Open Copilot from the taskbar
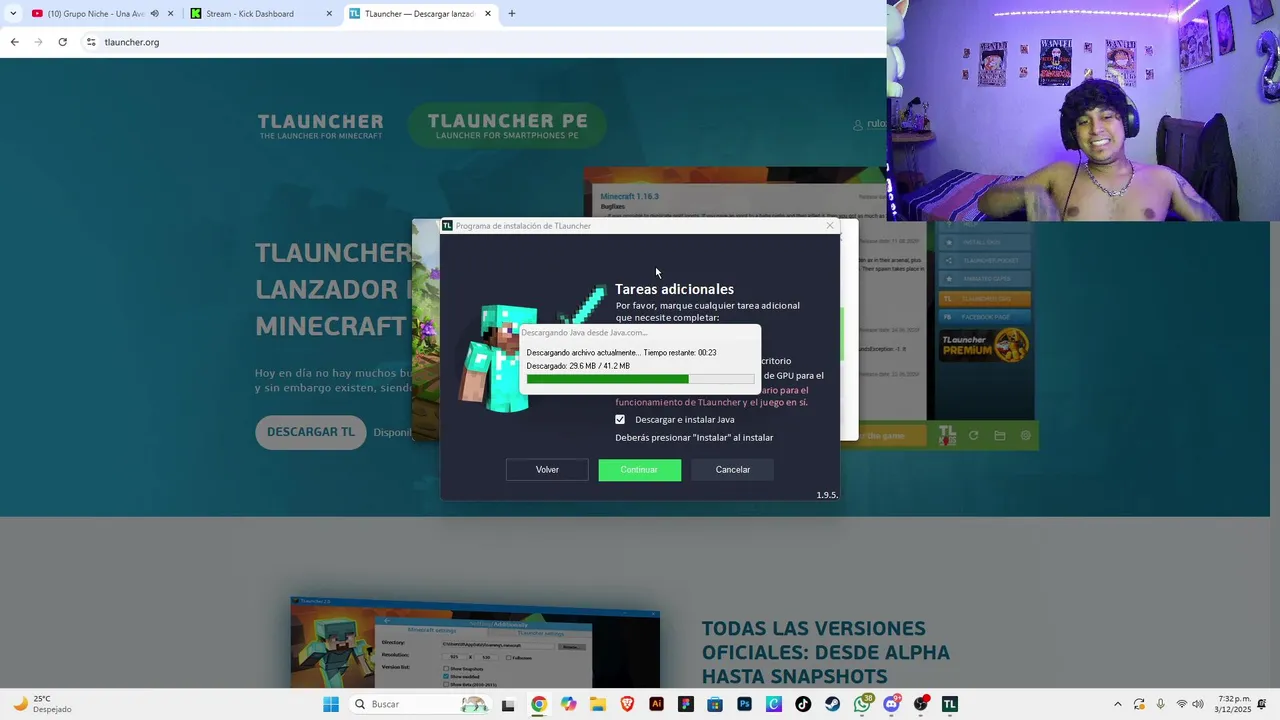Image resolution: width=1280 pixels, height=720 pixels. pos(568,704)
